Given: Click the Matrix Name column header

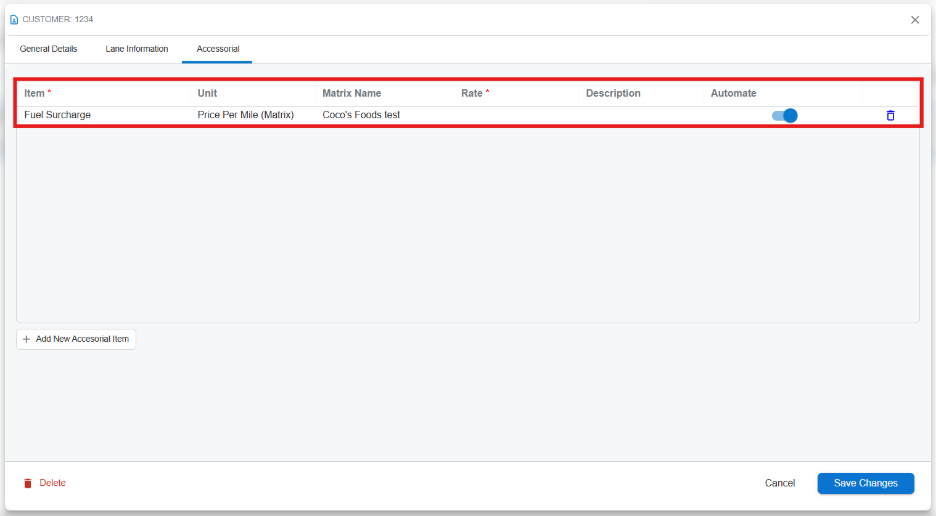Looking at the screenshot, I should tap(385, 93).
